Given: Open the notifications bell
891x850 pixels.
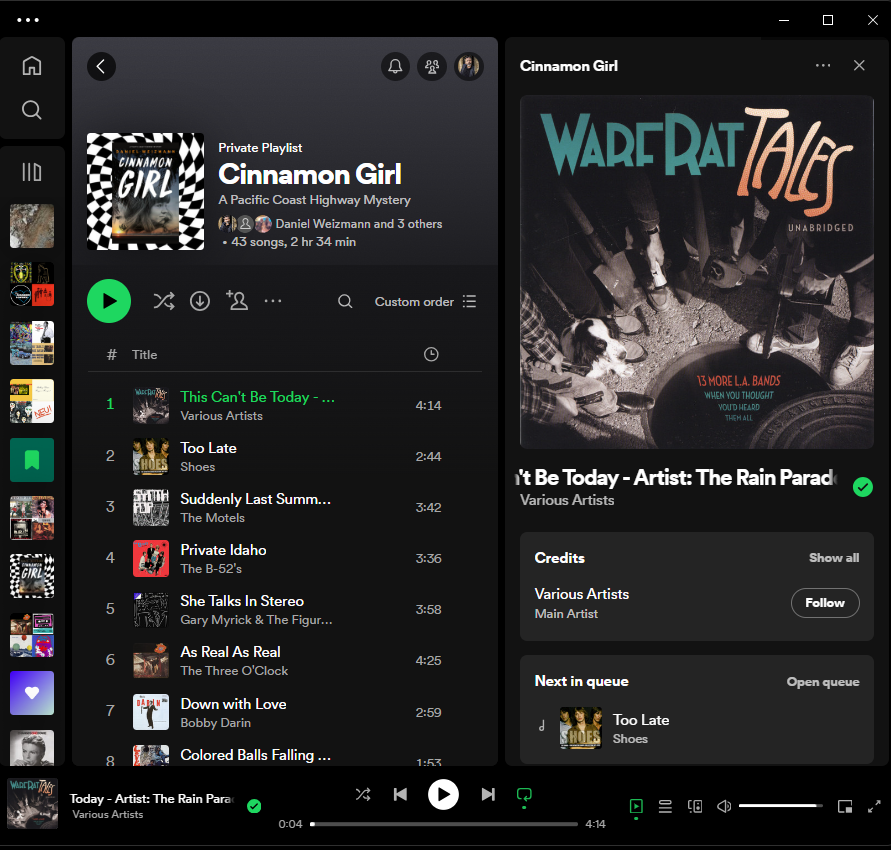Looking at the screenshot, I should tap(395, 66).
